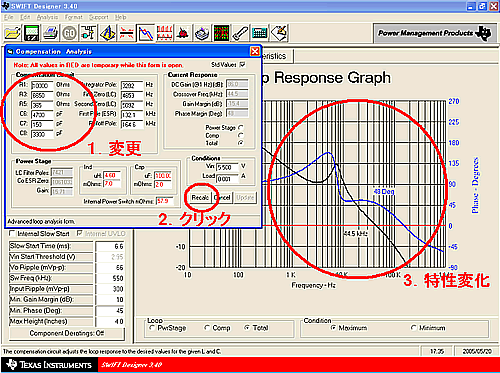Select Comp radio under Current Response
Viewport: 500px width, 373px height.
pos(241,135)
